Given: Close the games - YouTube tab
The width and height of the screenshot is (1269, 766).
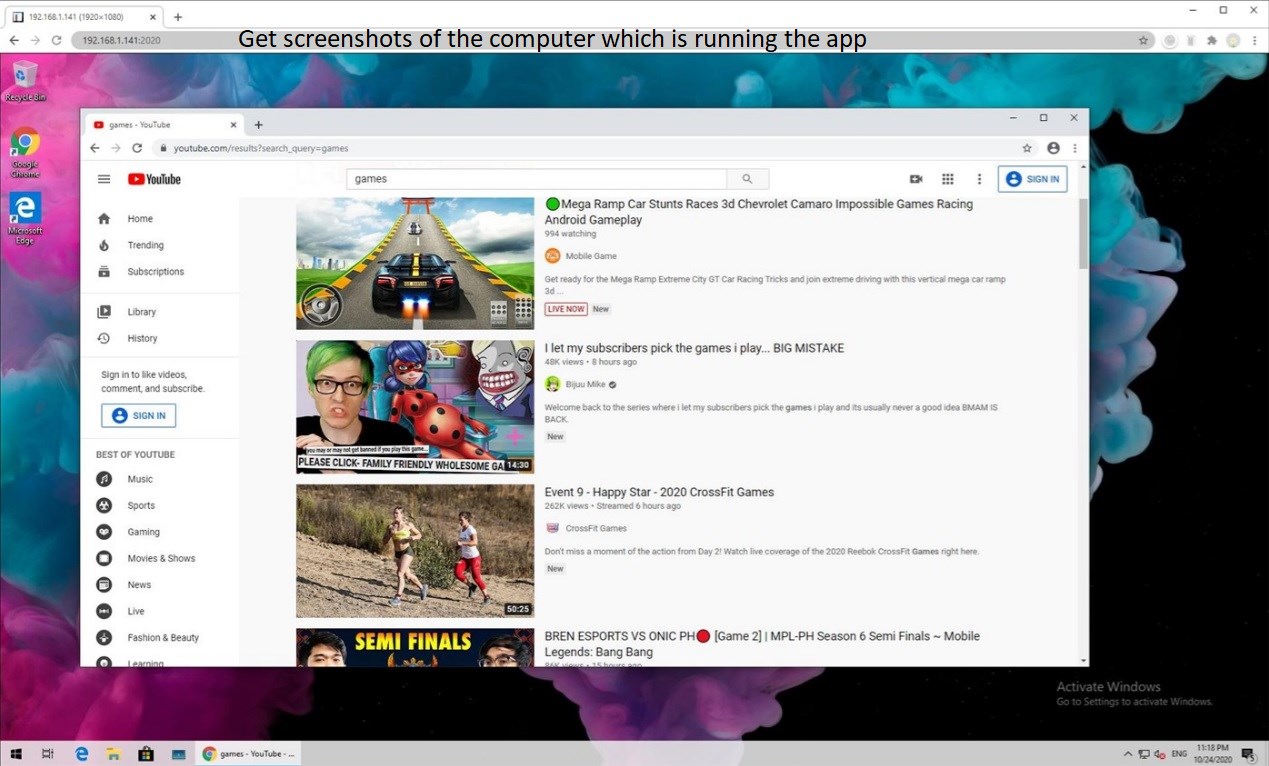Looking at the screenshot, I should pyautogui.click(x=234, y=125).
